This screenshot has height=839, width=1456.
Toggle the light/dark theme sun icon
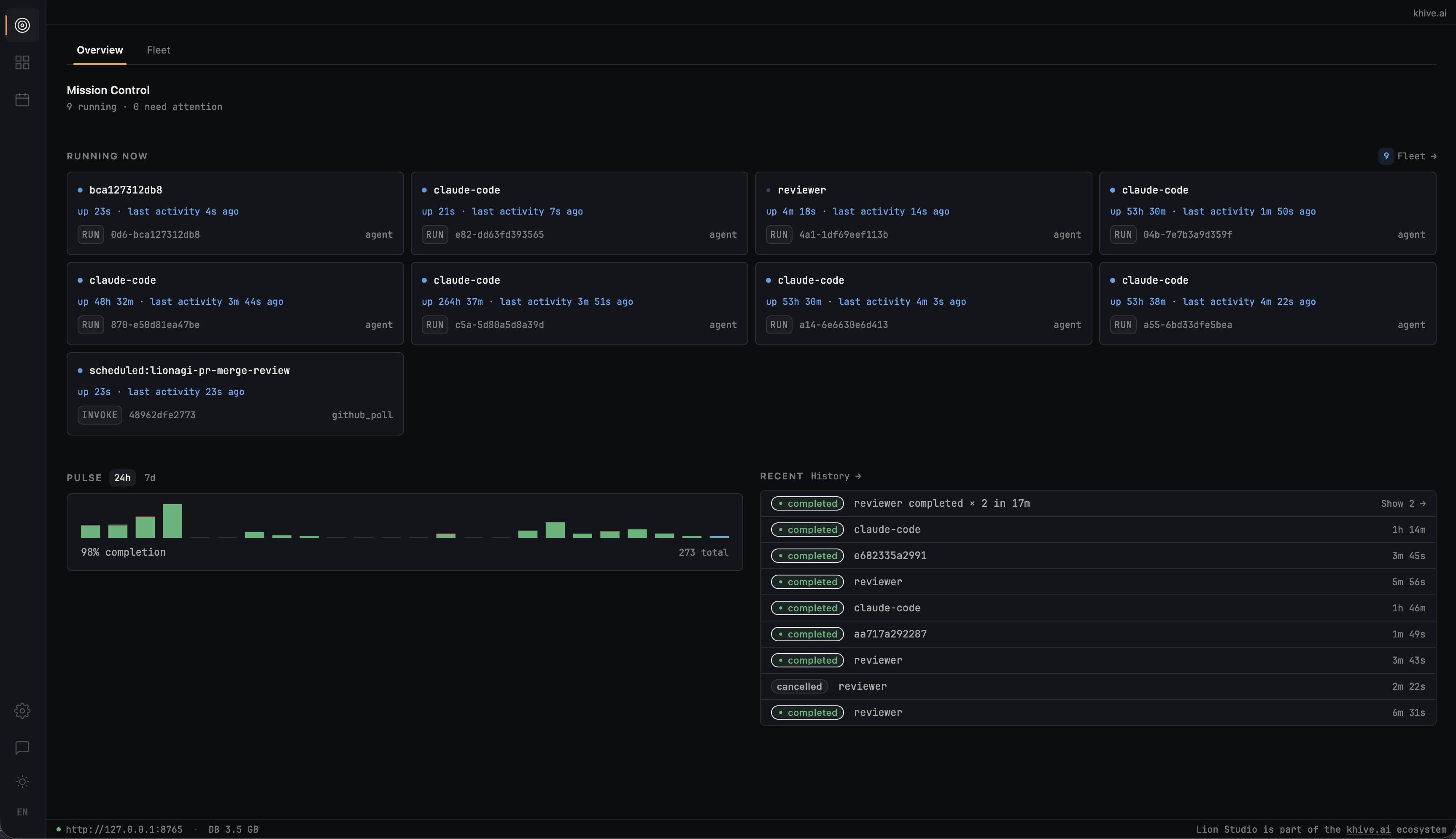[x=22, y=781]
